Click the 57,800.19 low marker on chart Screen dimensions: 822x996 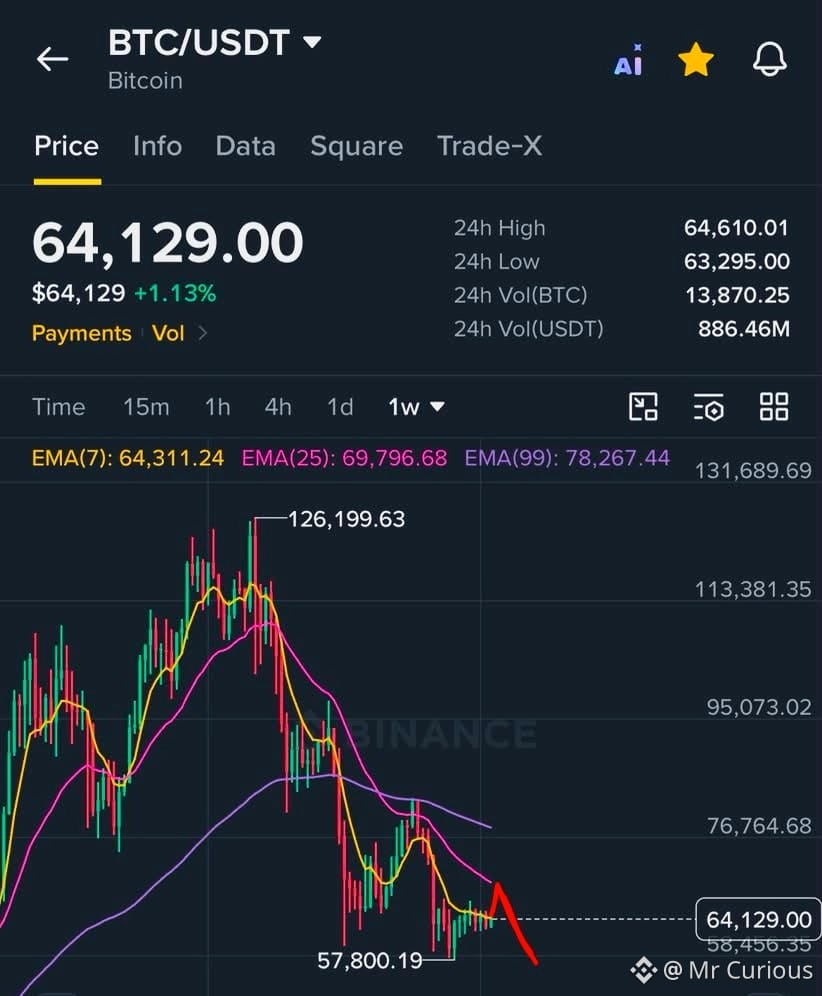coord(370,960)
